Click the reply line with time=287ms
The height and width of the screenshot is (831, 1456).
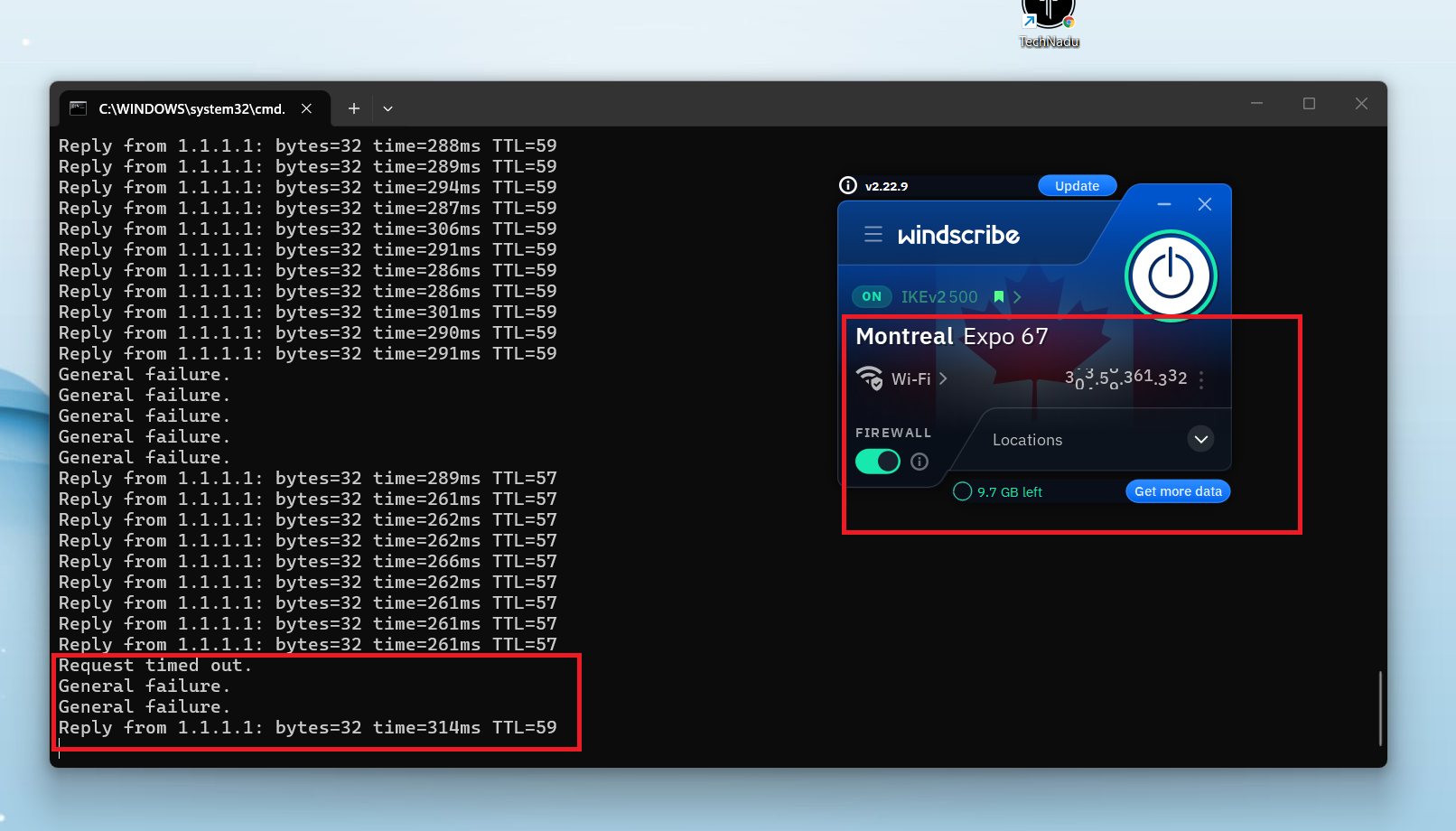(x=308, y=209)
